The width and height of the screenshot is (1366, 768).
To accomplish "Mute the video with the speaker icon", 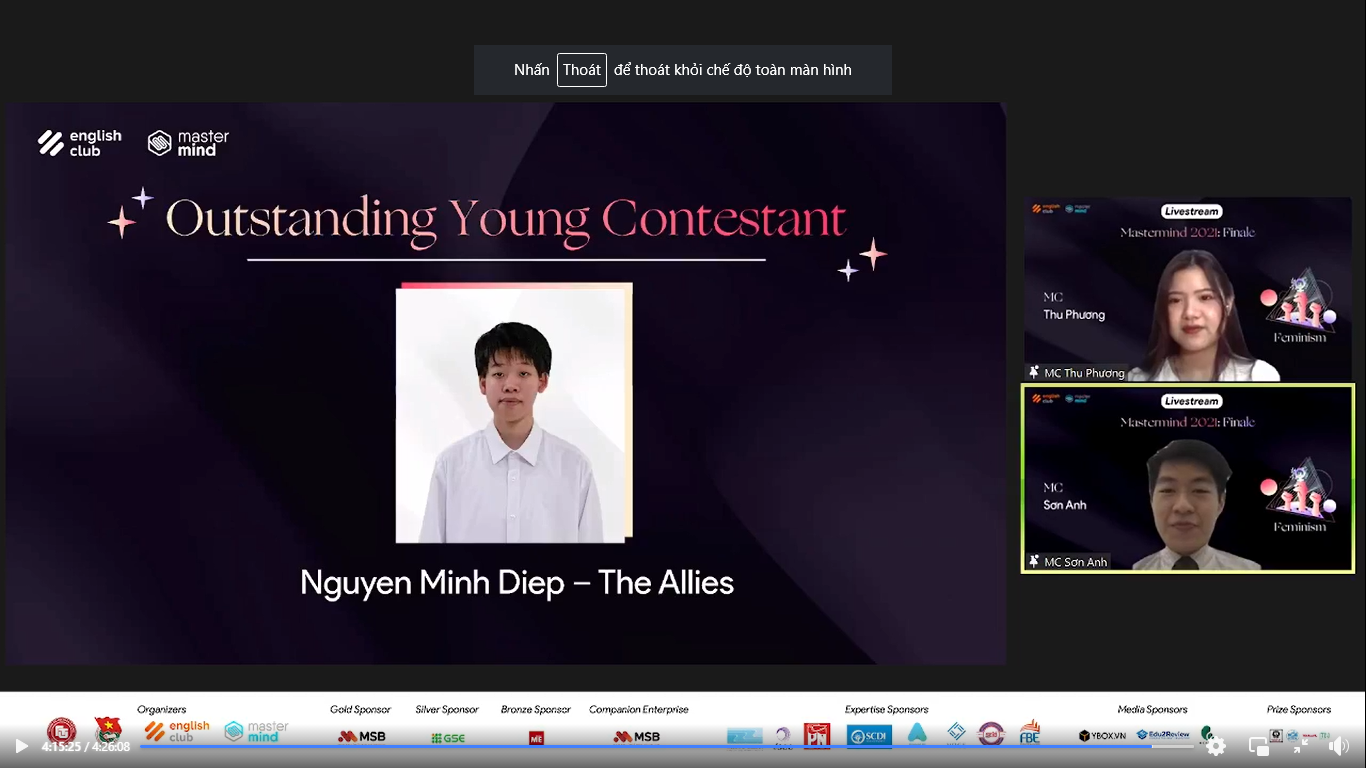I will tap(1339, 746).
